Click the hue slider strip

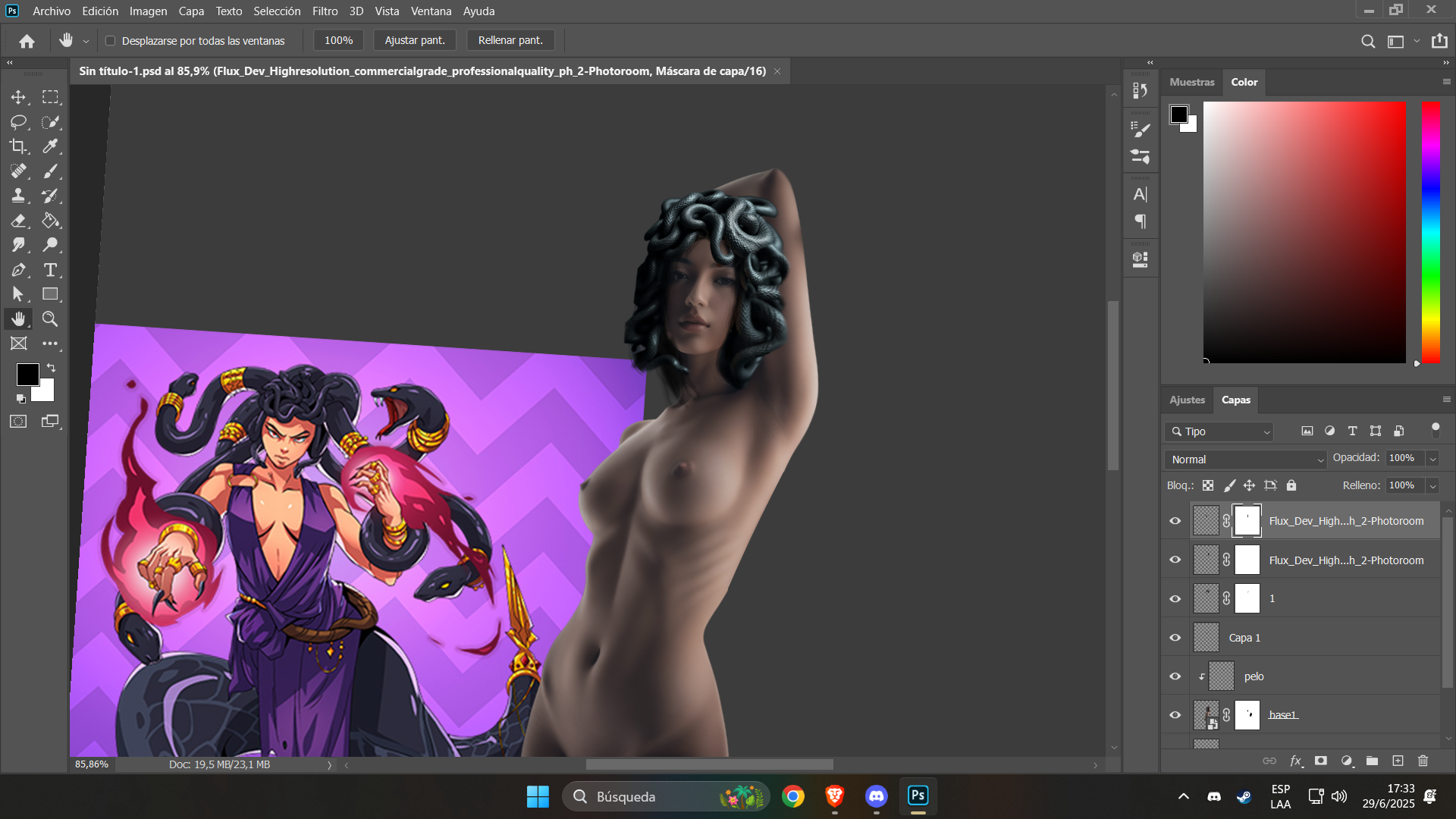(x=1431, y=232)
